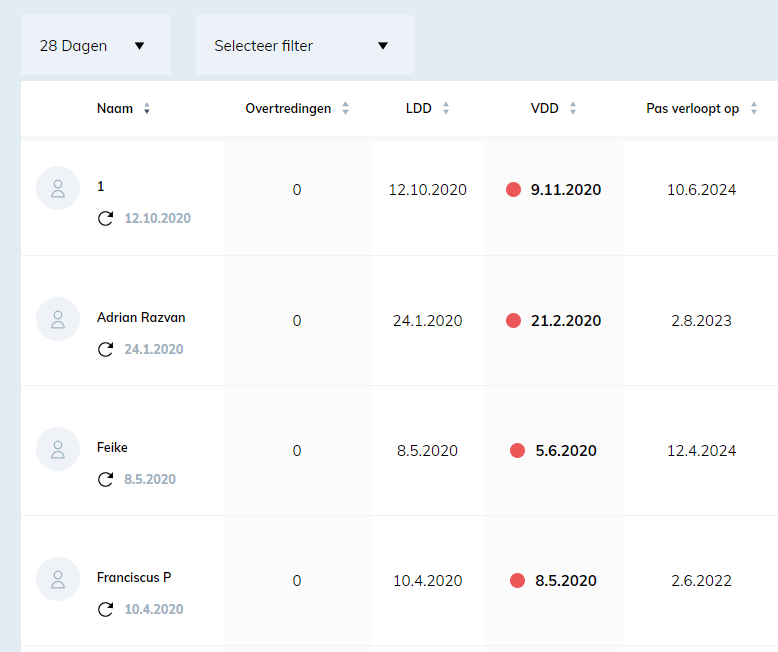This screenshot has width=778, height=652.
Task: Open Adrian Razvan's avatar icon
Action: (58, 319)
